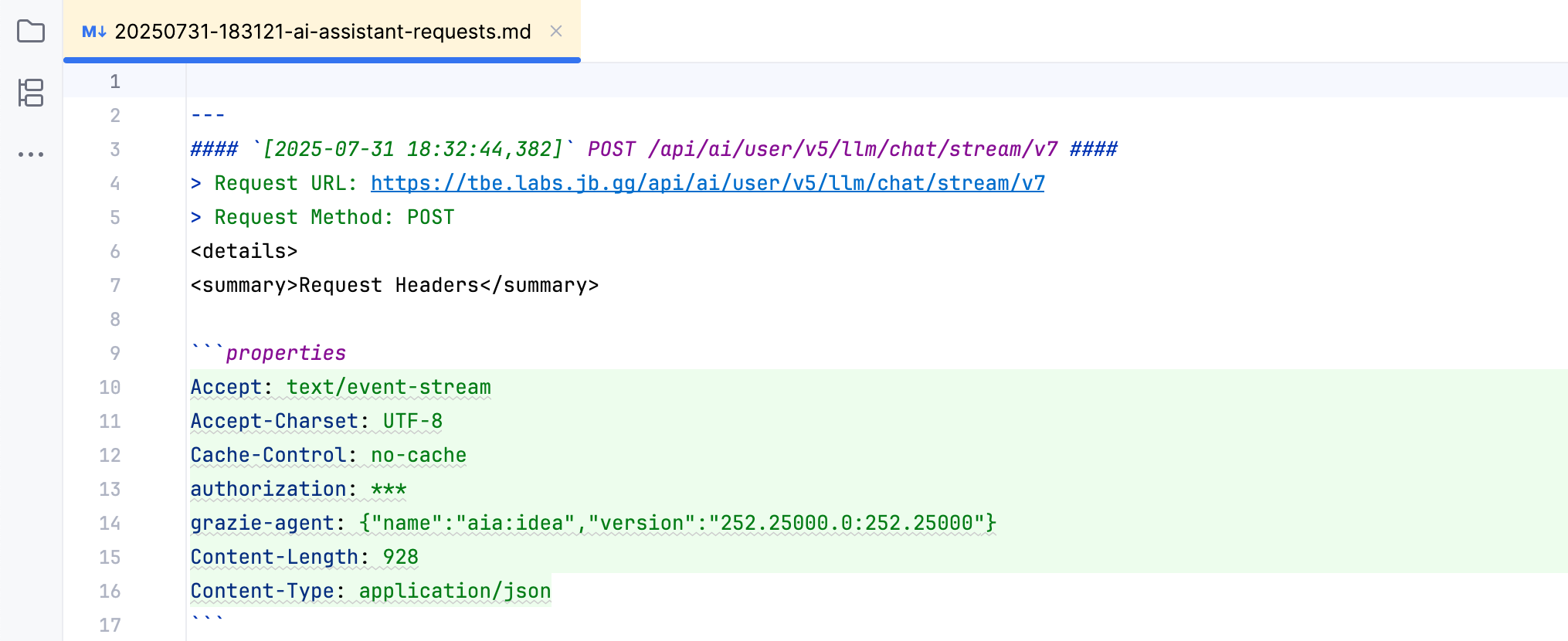This screenshot has width=1568, height=641.
Task: Click the Request Headers summary line
Action: pos(394,285)
